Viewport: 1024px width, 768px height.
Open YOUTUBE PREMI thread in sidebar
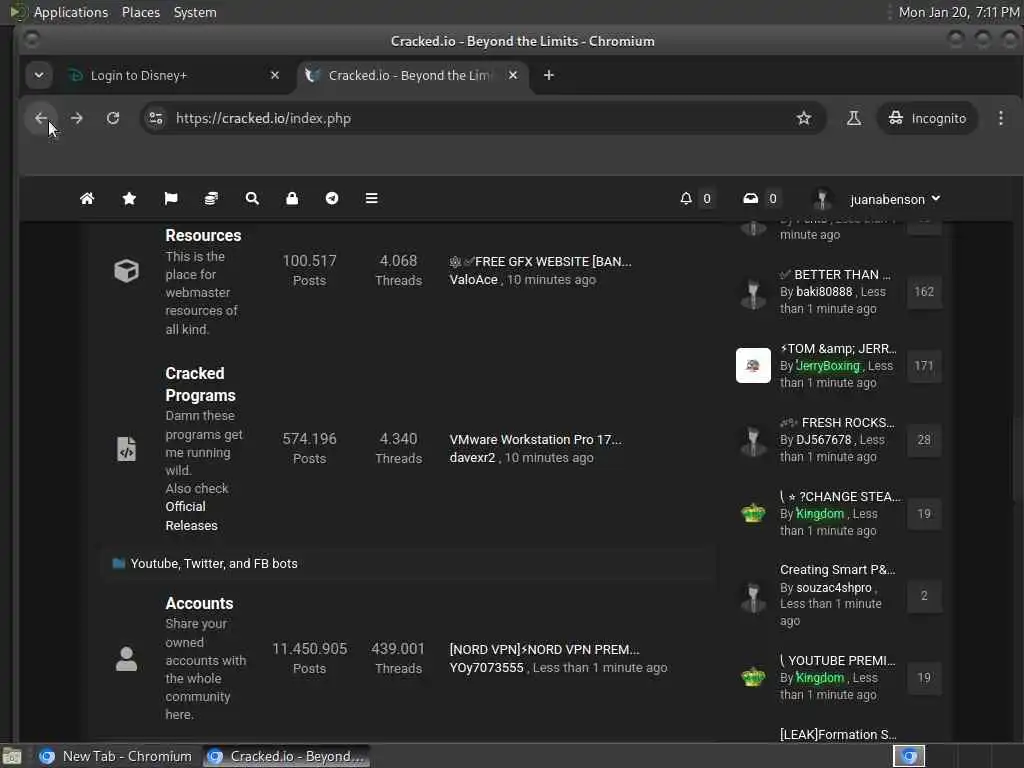click(x=838, y=660)
